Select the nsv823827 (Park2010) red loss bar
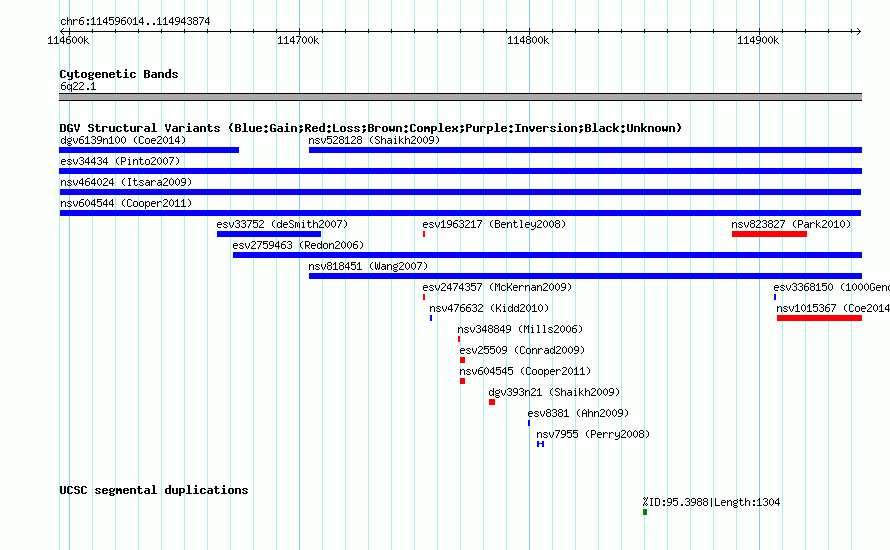This screenshot has width=890, height=550. 769,234
